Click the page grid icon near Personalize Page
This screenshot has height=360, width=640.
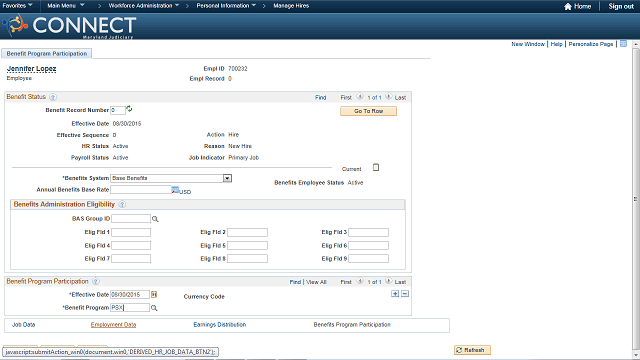pyautogui.click(x=623, y=44)
